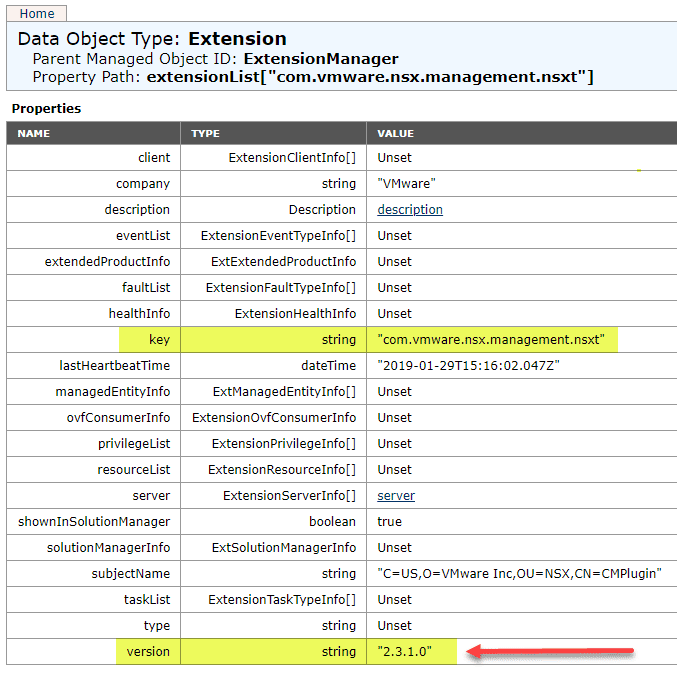The height and width of the screenshot is (679, 677).
Task: Select the extendedProductInfo property name
Action: [x=107, y=262]
